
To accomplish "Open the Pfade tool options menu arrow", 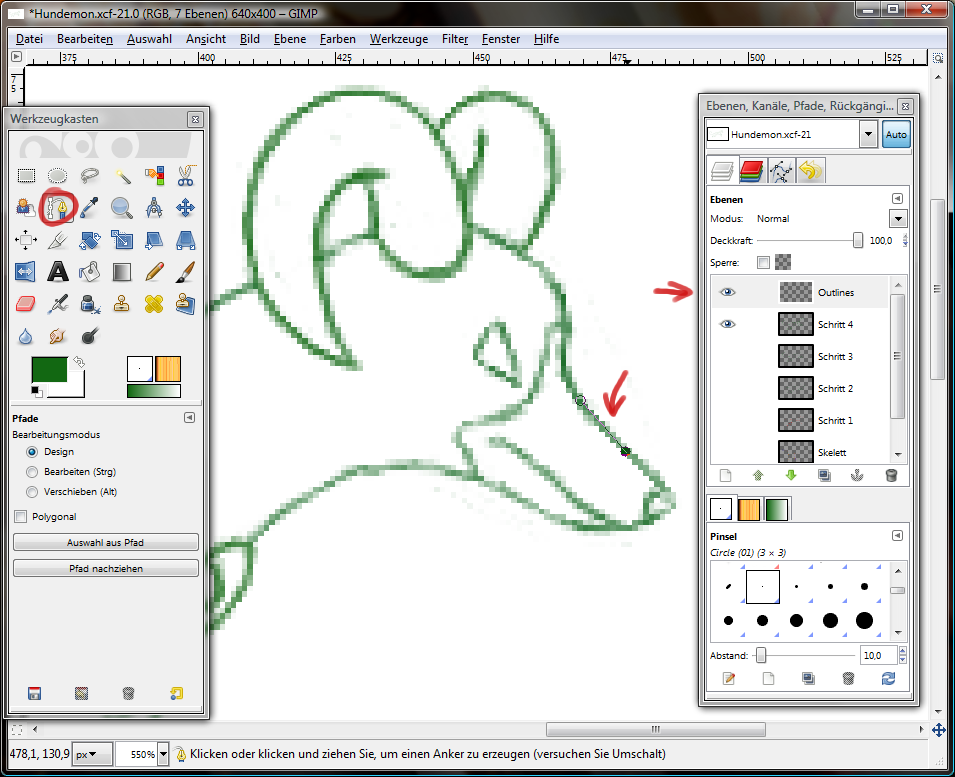I will pyautogui.click(x=189, y=418).
